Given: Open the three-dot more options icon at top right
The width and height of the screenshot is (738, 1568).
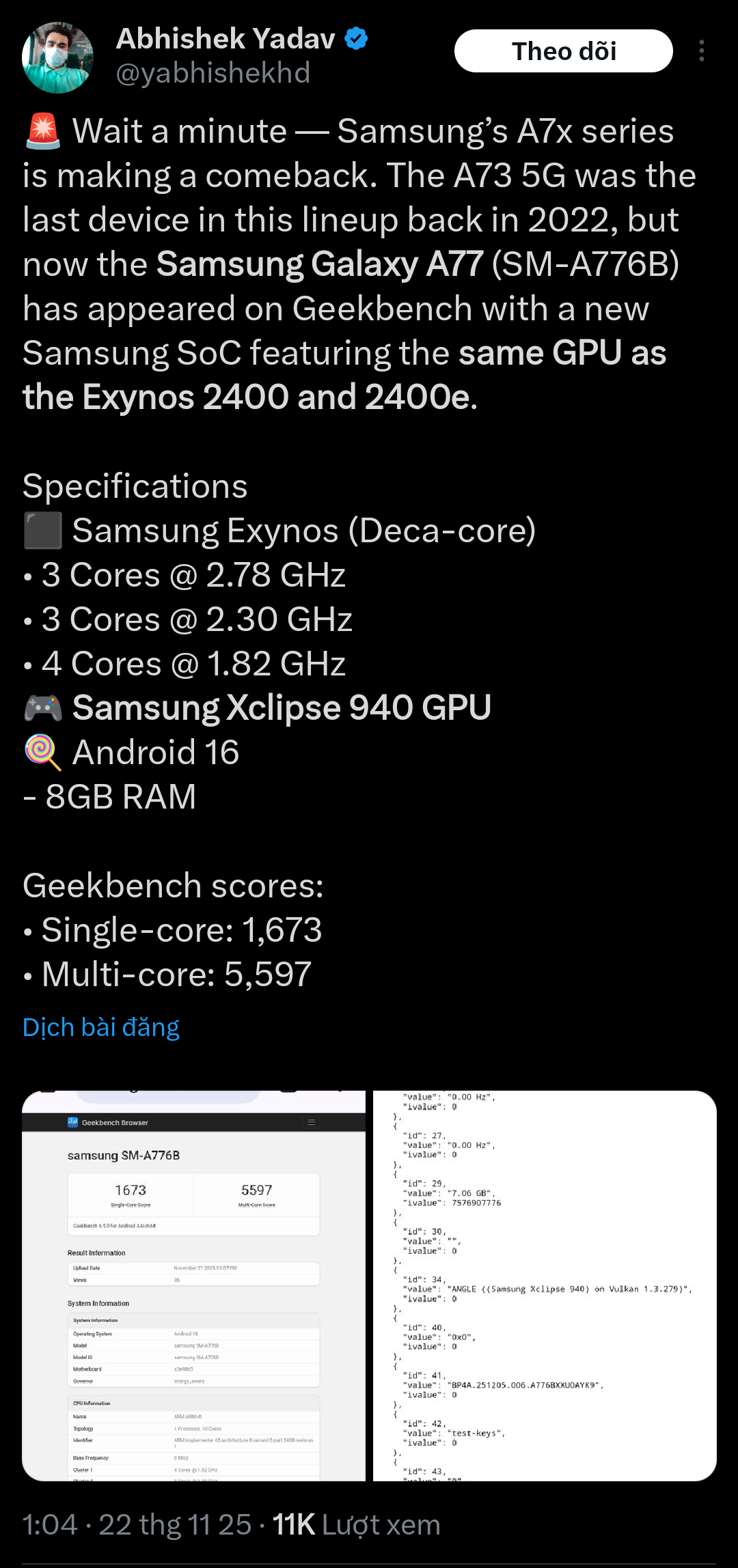Looking at the screenshot, I should pos(702,51).
